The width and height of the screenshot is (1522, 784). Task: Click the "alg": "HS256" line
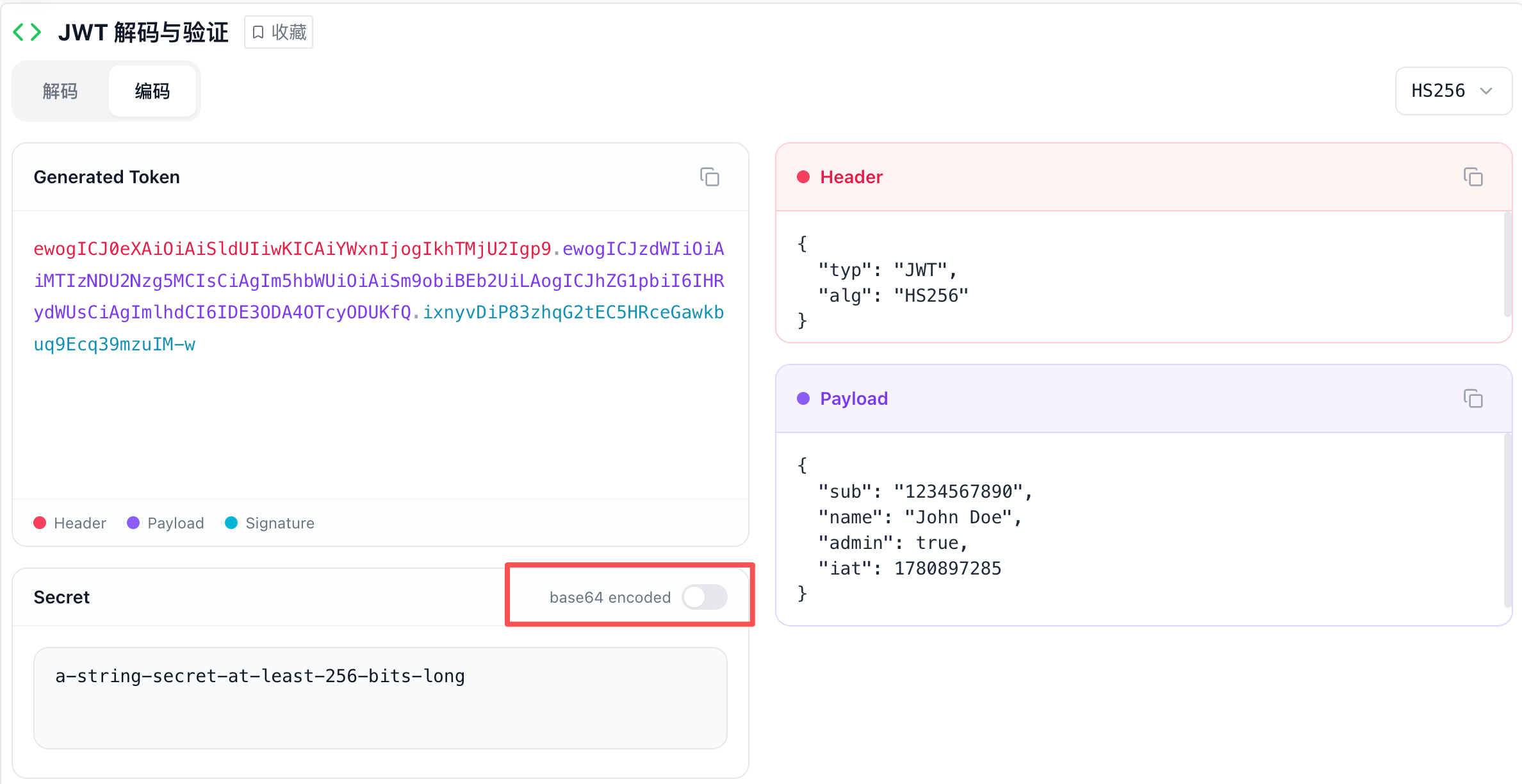[894, 295]
